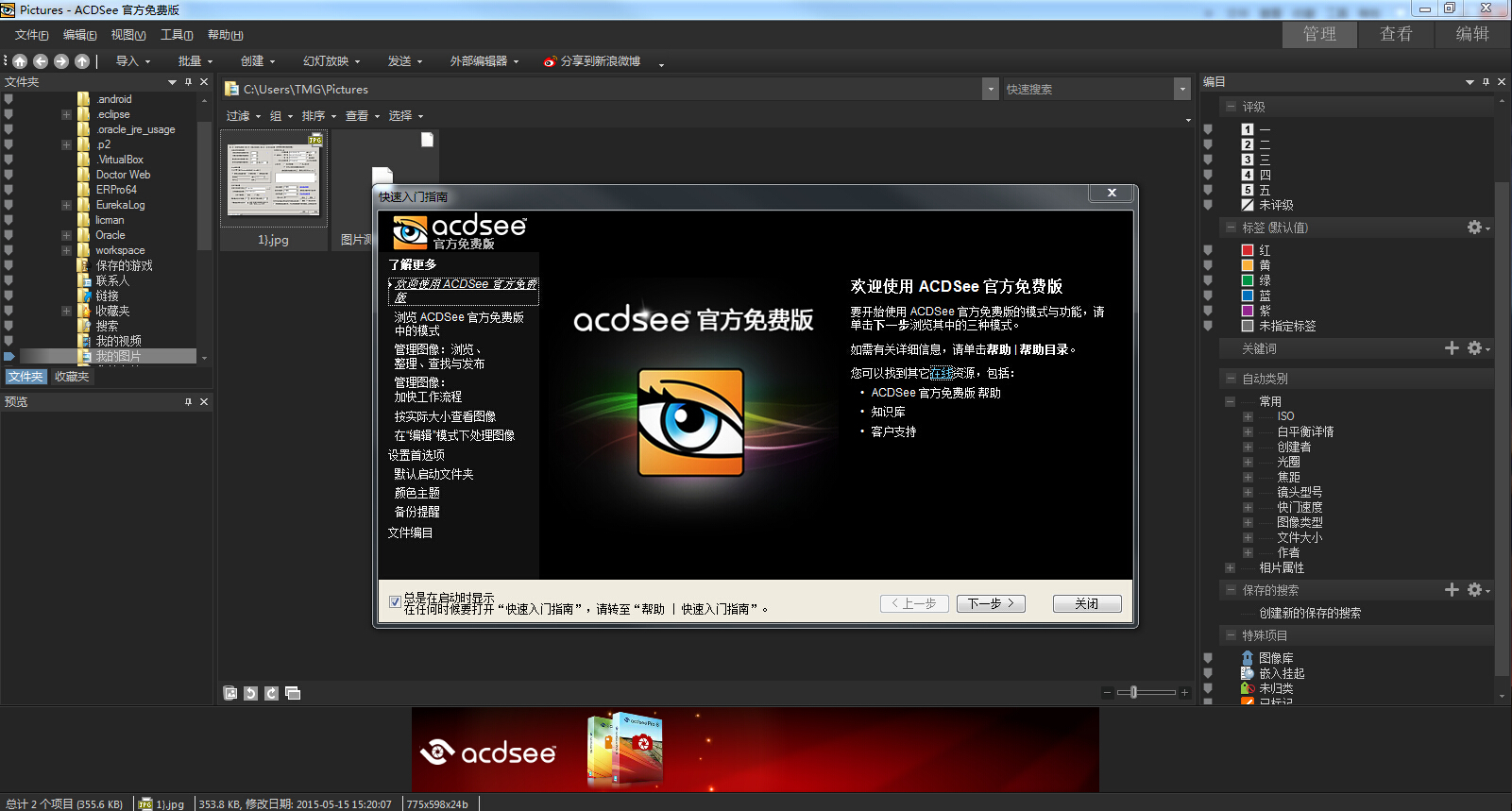
Task: Add a saved search with plus icon
Action: [x=1452, y=590]
